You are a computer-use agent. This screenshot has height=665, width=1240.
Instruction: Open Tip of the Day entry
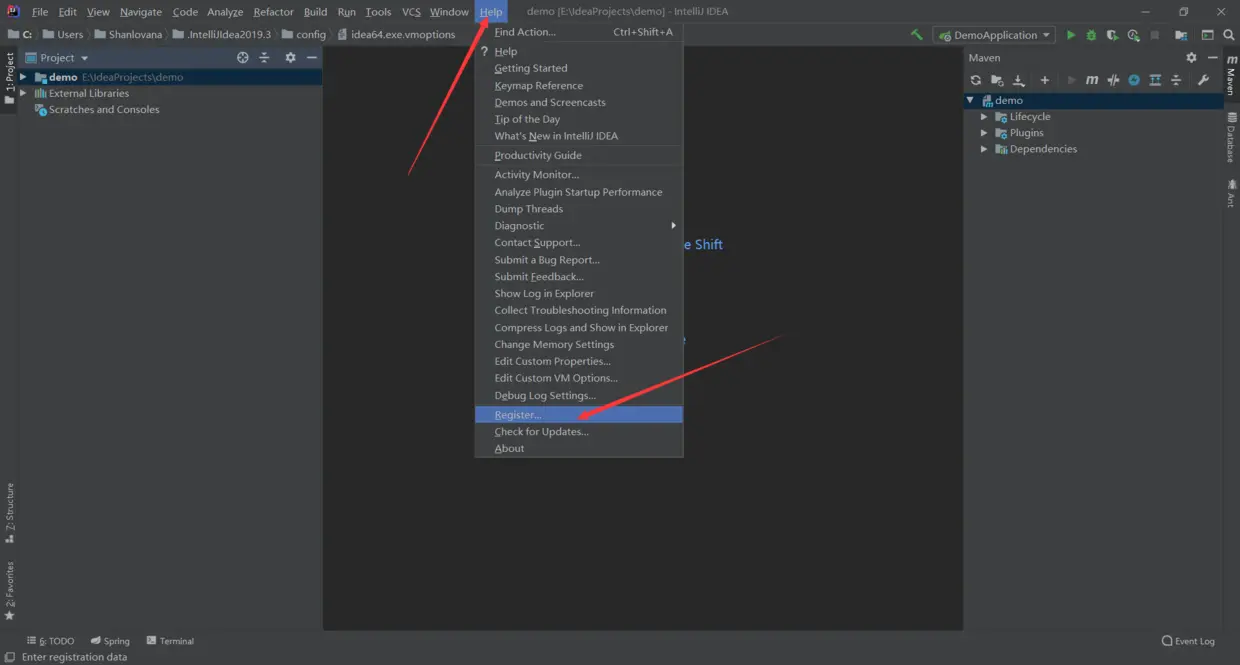point(578,119)
